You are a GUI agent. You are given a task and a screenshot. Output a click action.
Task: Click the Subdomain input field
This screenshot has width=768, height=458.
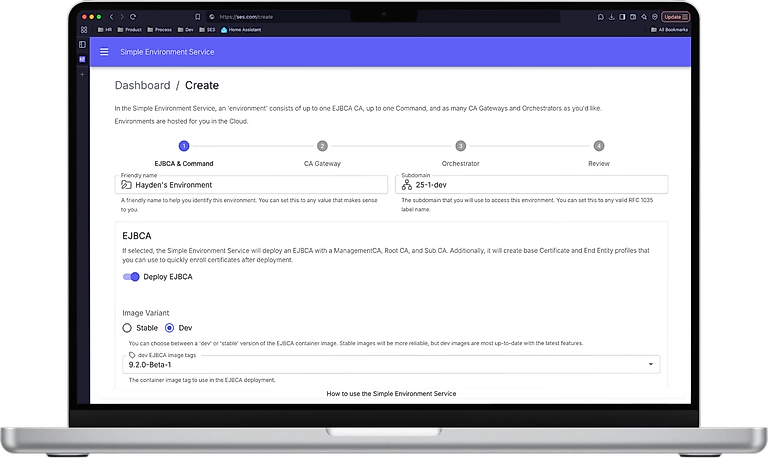540,185
